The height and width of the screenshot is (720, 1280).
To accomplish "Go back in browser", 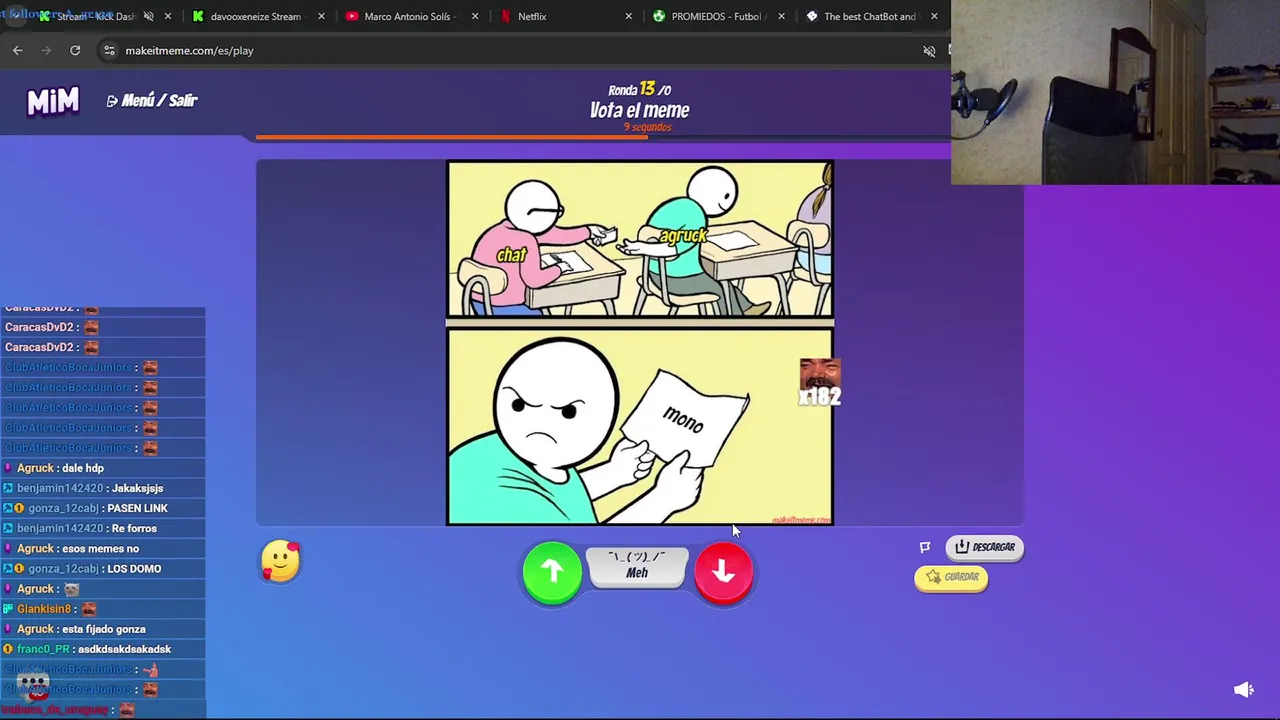I will pos(18,50).
